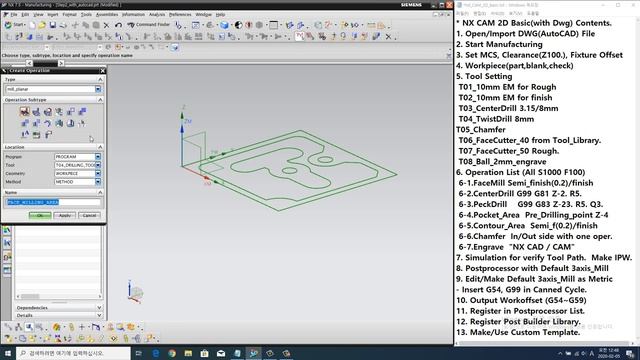Open the Insert menu
640x360 pixels.
[x=52, y=14]
